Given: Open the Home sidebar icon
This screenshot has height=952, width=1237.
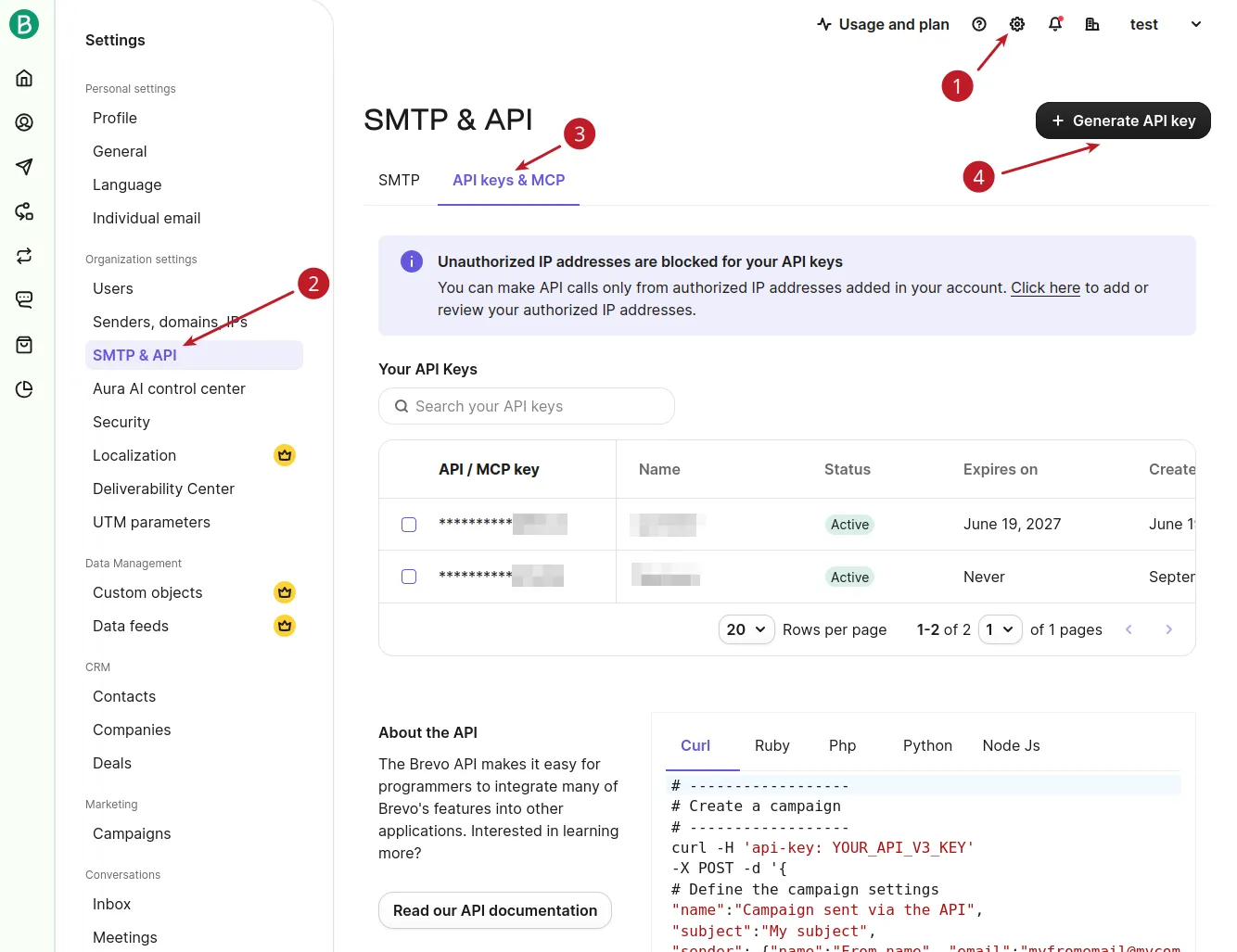Looking at the screenshot, I should pos(24,78).
